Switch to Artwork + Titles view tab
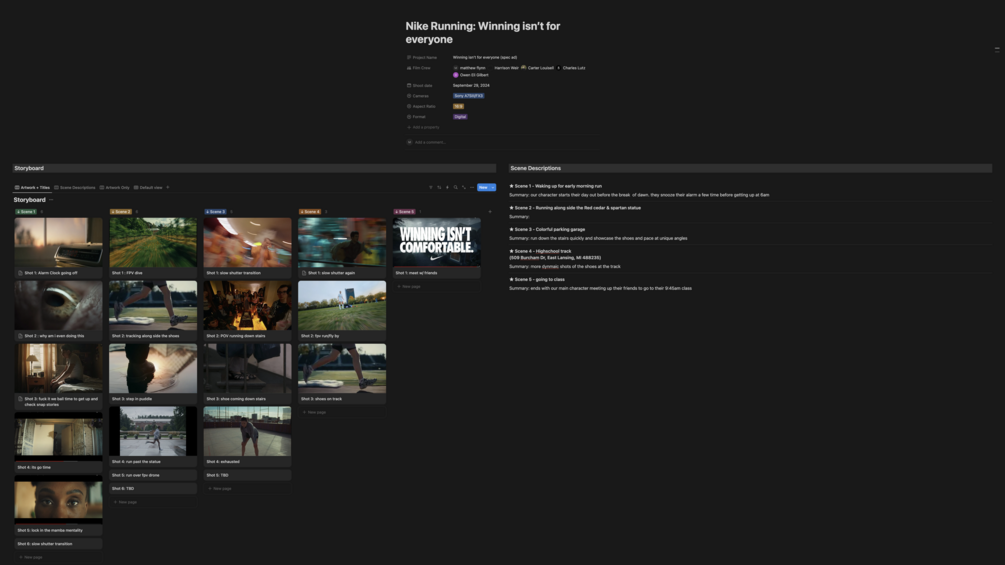The width and height of the screenshot is (1005, 565). pyautogui.click(x=32, y=188)
